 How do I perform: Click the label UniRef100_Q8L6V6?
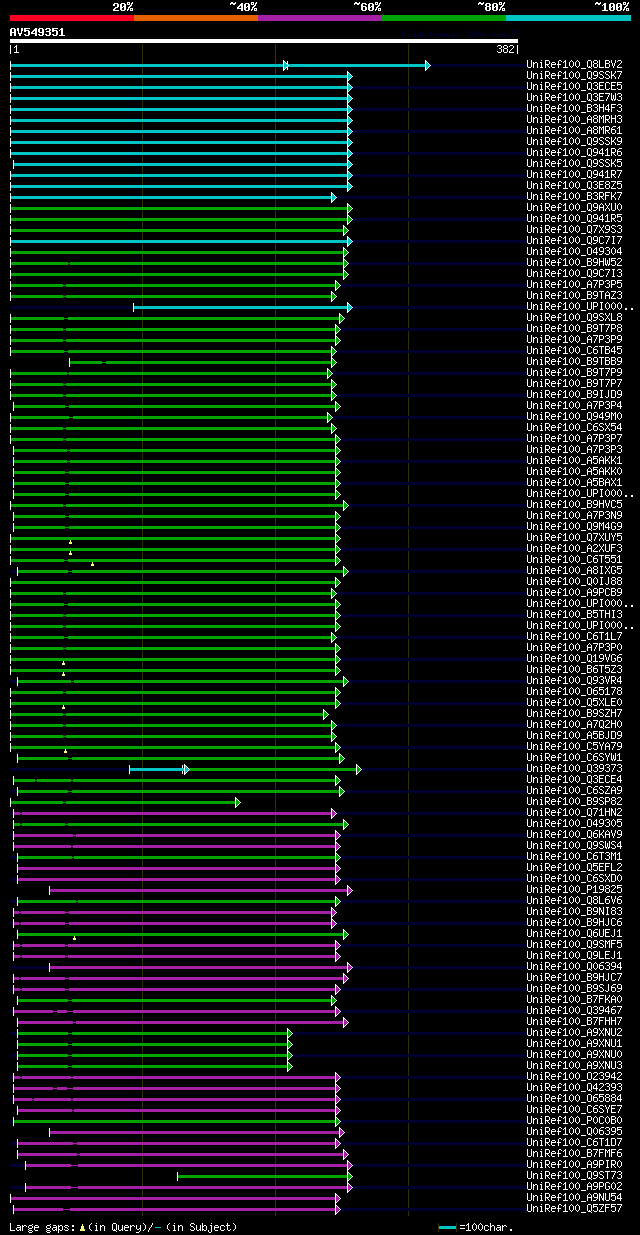pyautogui.click(x=574, y=900)
